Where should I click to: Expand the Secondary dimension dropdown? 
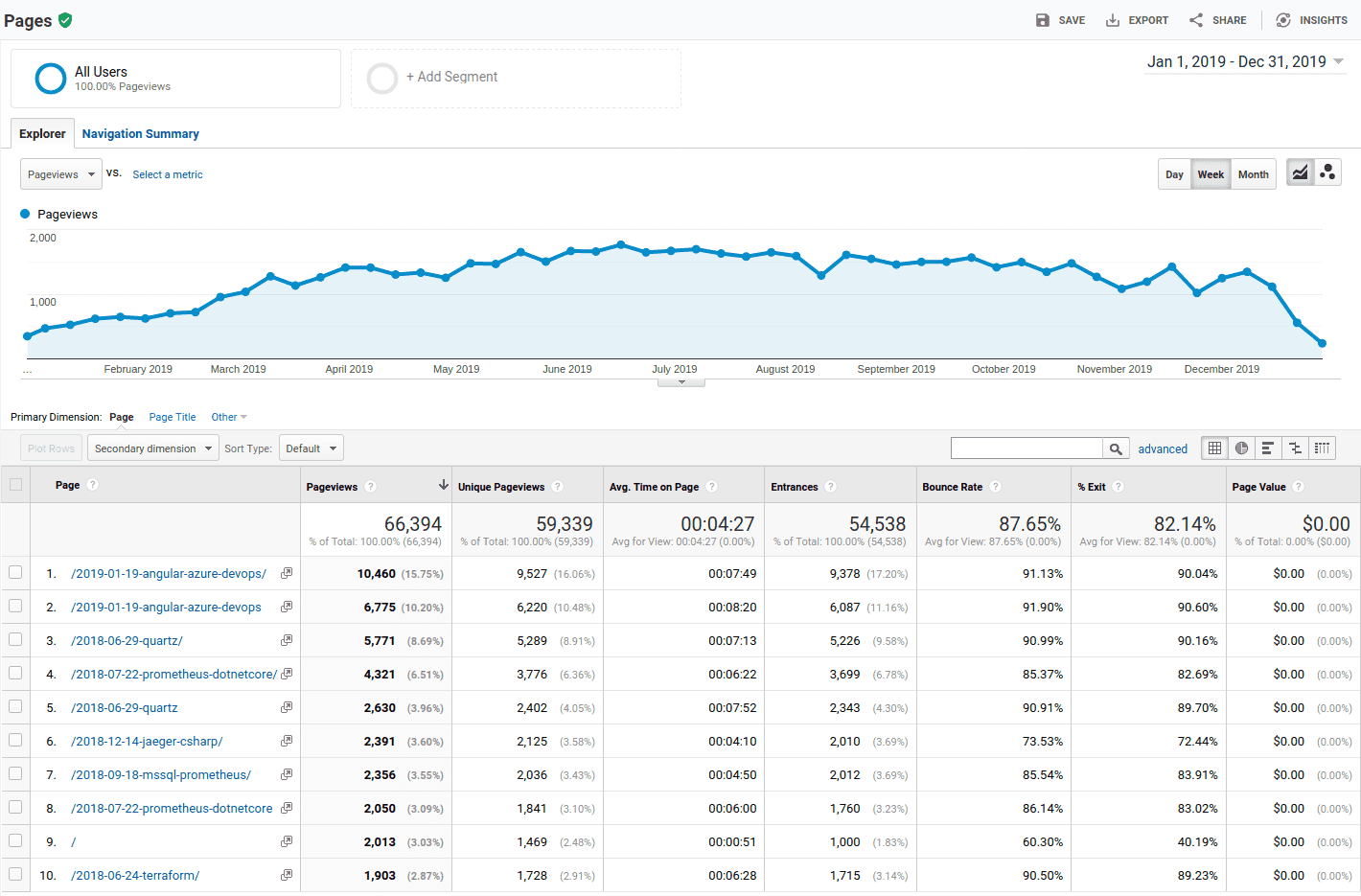pos(153,448)
